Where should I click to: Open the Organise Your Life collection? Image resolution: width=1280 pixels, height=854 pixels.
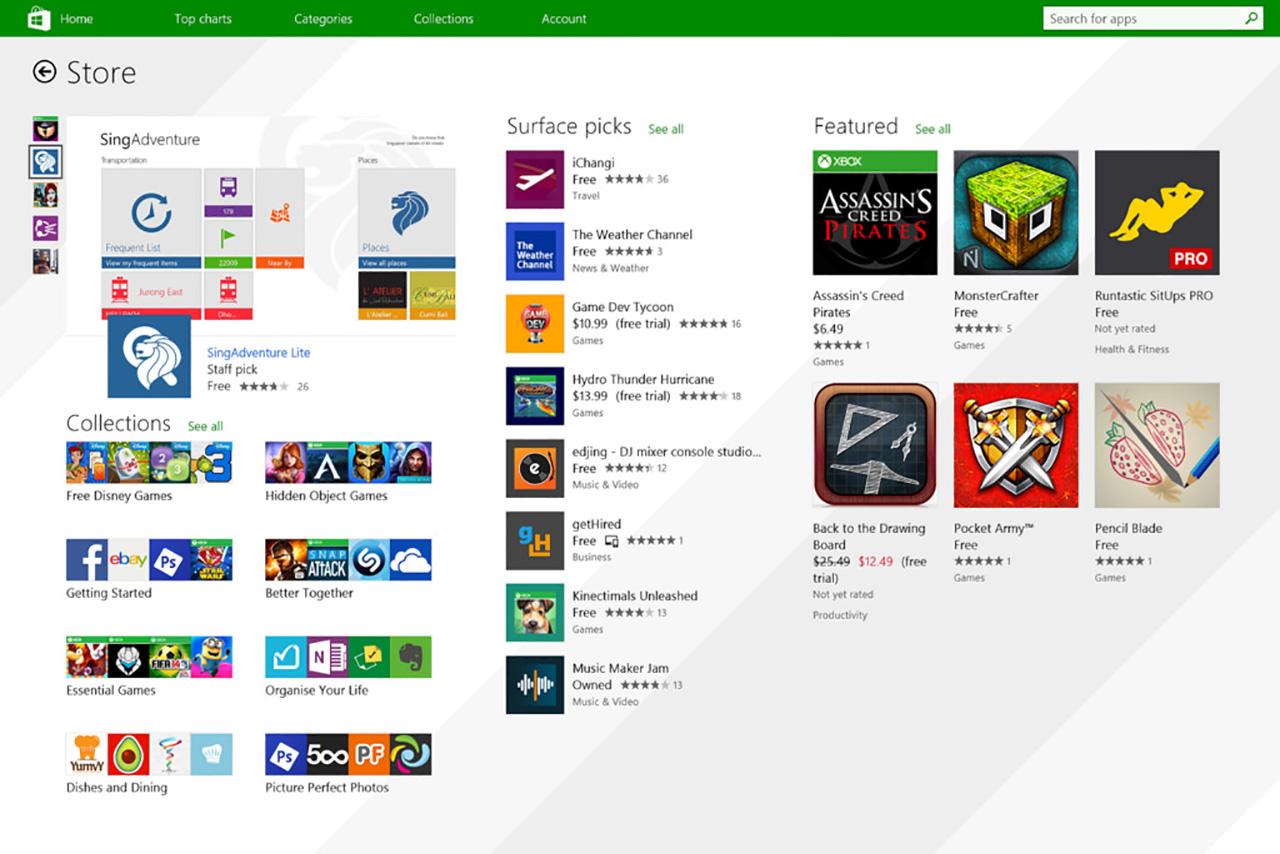(348, 667)
